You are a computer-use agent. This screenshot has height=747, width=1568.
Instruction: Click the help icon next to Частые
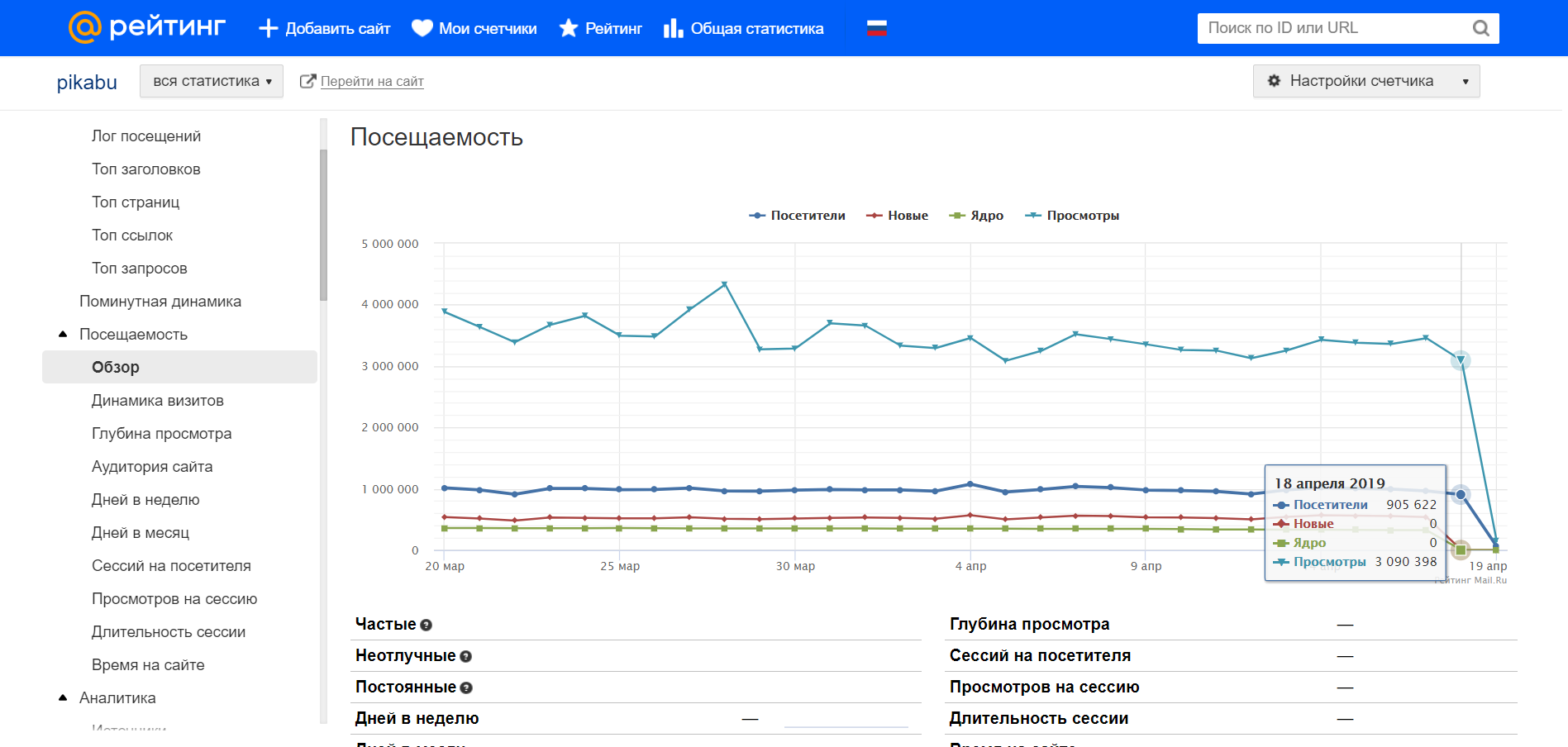[x=427, y=626]
